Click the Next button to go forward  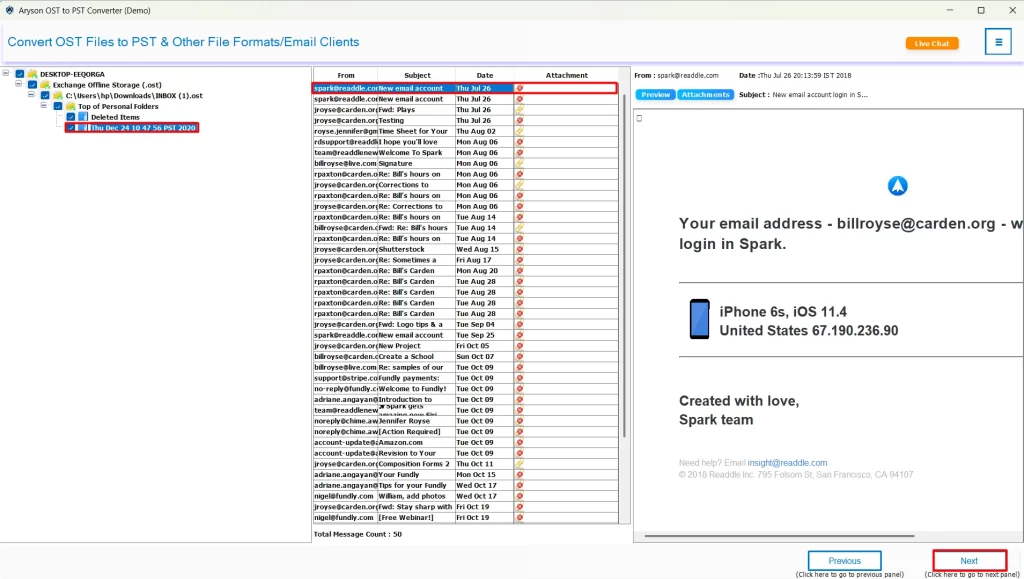pos(967,560)
